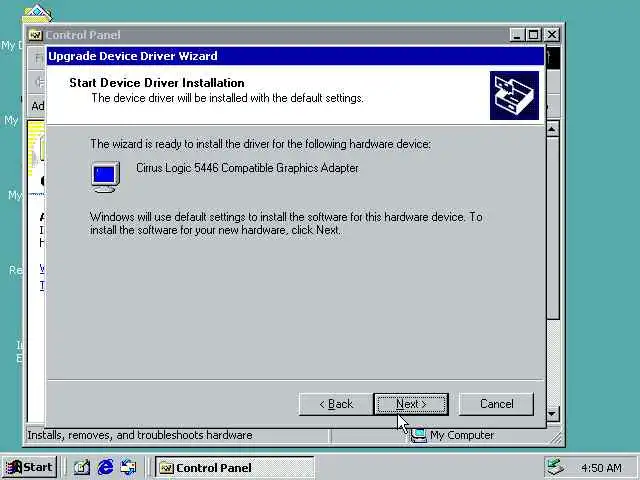
Task: Click the Upgrade Device Driver Wizard title bar
Action: pos(296,56)
